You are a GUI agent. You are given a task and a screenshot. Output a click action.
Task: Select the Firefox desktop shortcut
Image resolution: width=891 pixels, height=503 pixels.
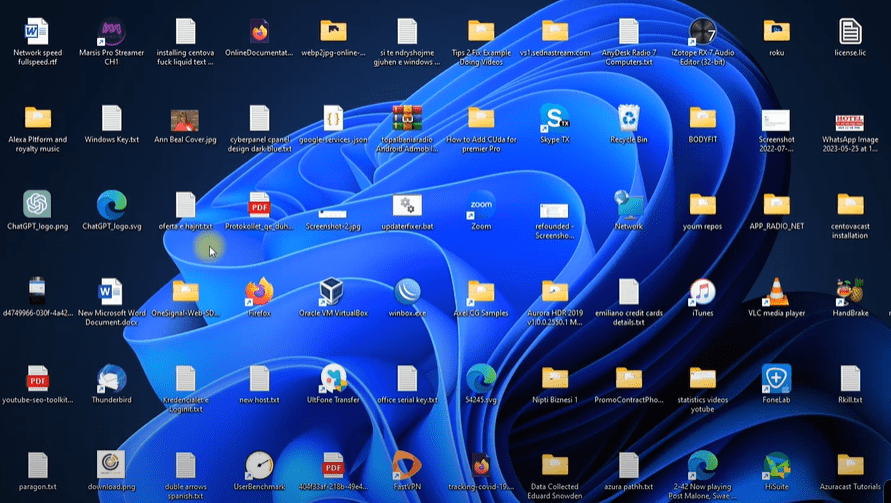point(259,292)
